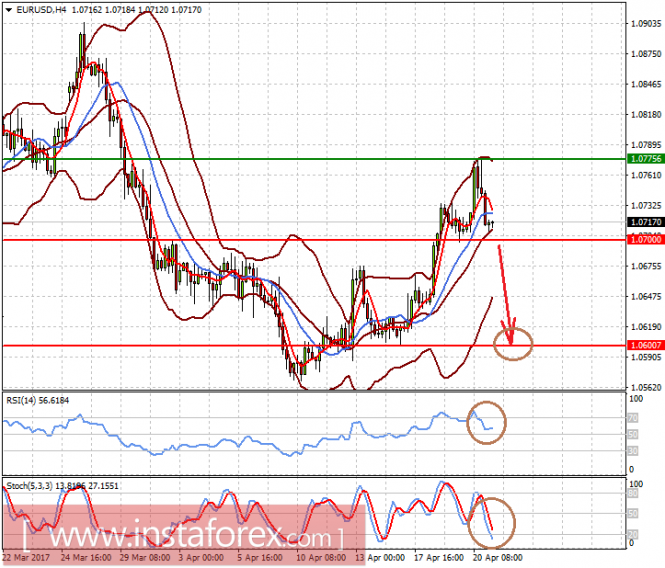Click the brown circle at the 1.06007 target
Image resolution: width=665 pixels, height=568 pixels.
(513, 344)
